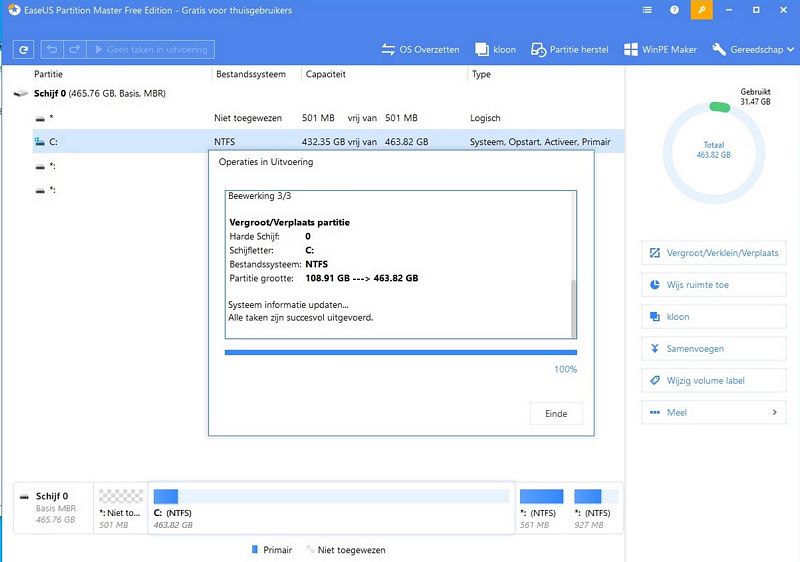800x562 pixels.
Task: Click Wijs ruimte toe action
Action: point(713,285)
